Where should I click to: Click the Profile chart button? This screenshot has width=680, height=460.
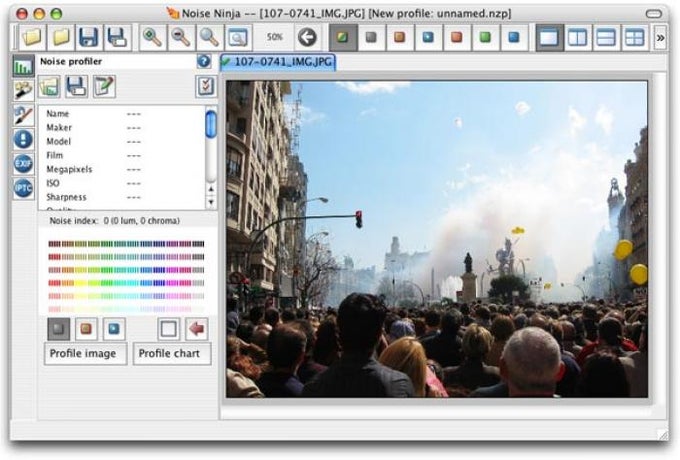(172, 353)
